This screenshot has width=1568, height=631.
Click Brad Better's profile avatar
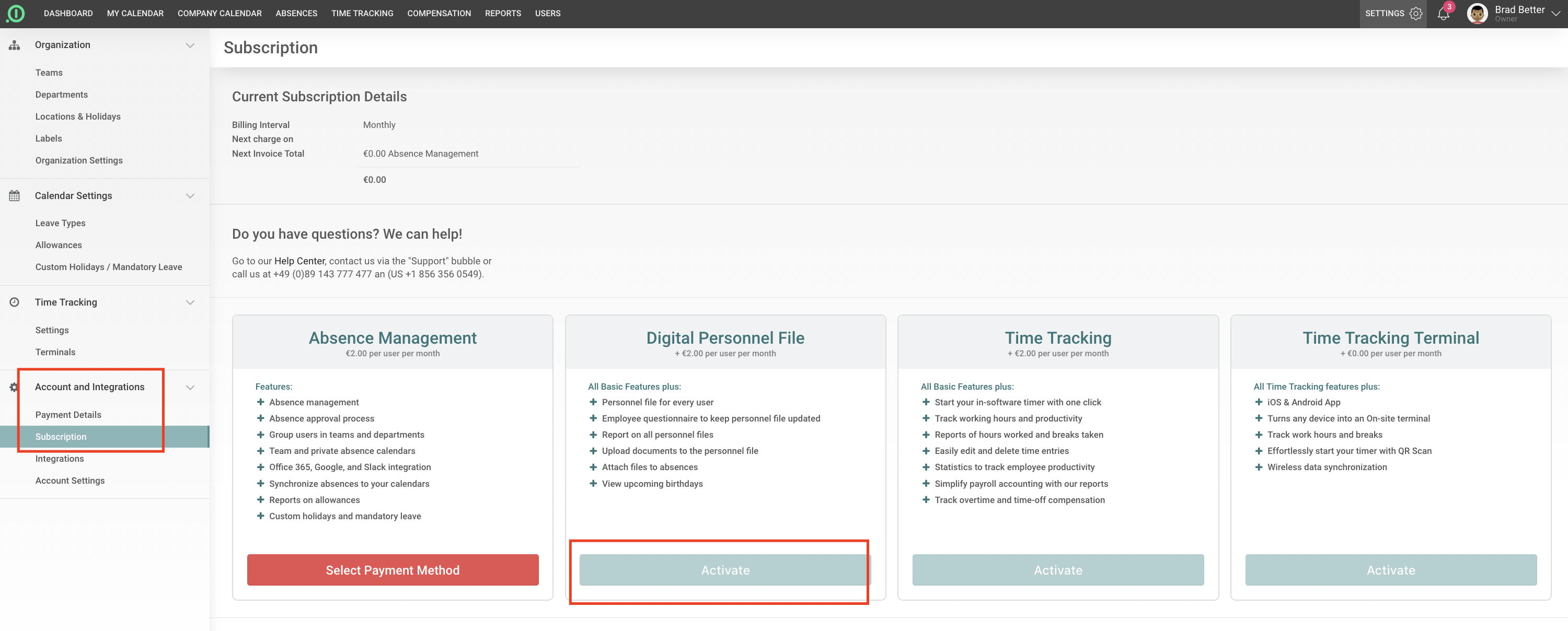coord(1477,14)
